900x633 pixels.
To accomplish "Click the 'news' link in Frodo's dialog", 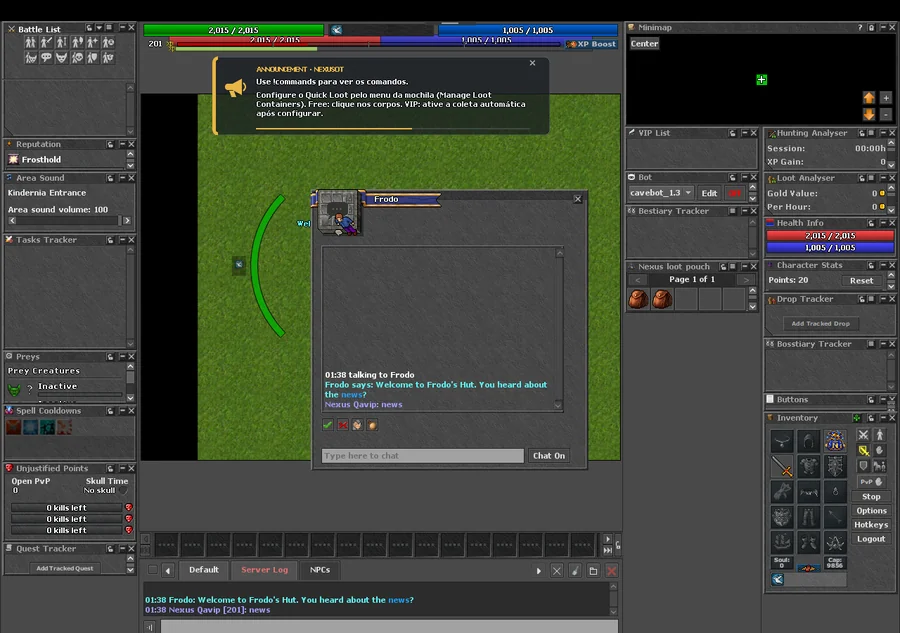I will pos(351,395).
